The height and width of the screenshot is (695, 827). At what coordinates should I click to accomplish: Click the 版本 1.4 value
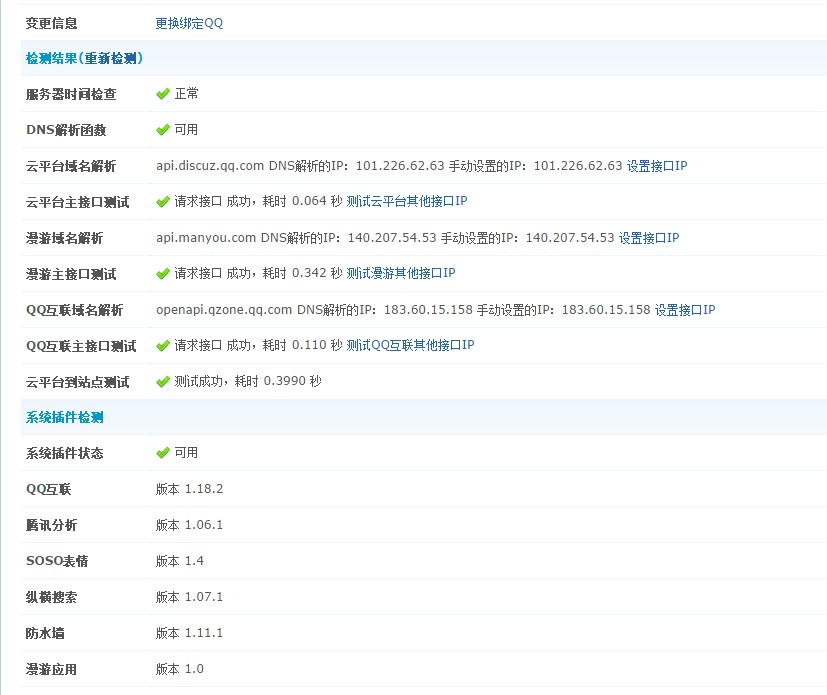click(180, 561)
